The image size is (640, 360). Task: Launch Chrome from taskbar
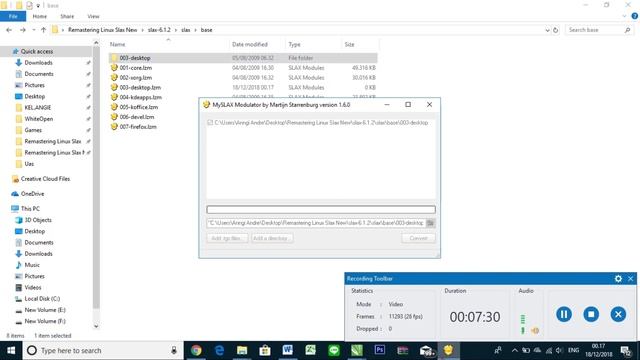196,350
